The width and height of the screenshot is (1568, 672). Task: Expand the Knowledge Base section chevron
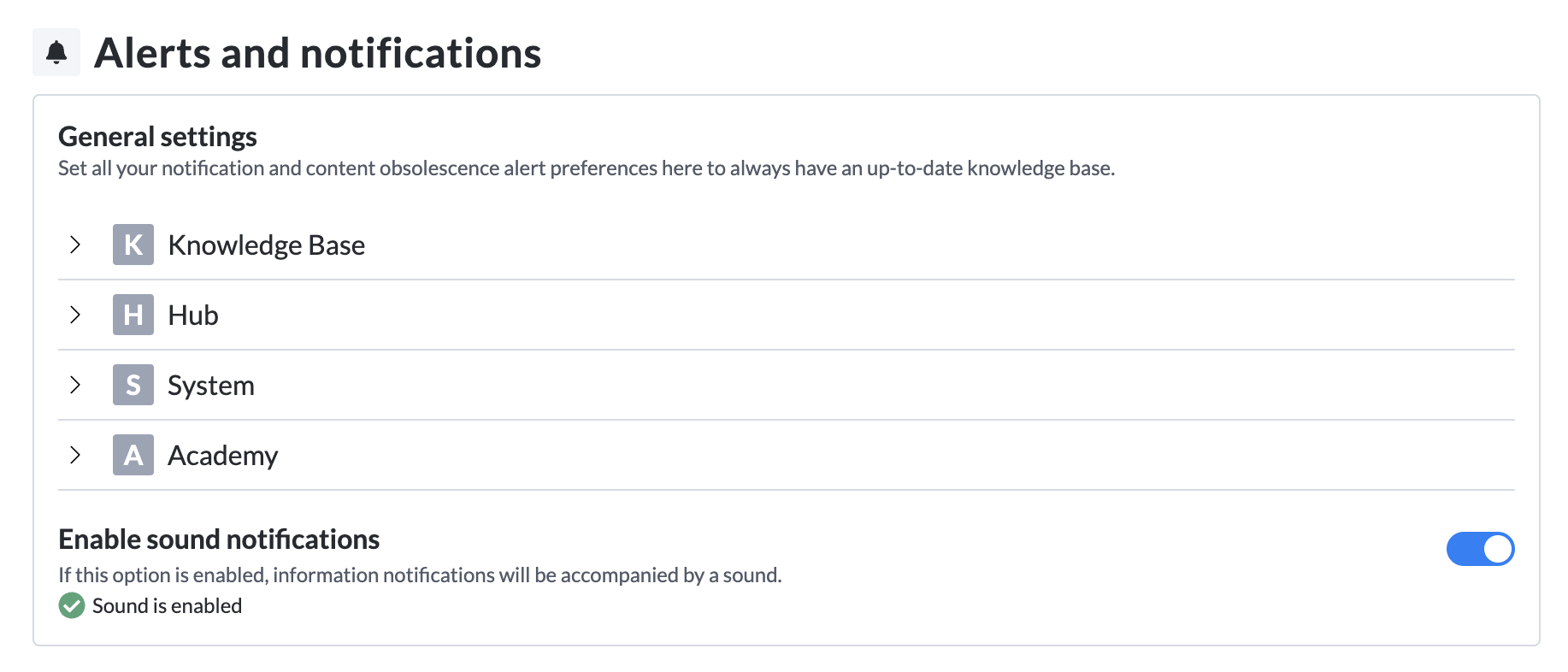click(x=75, y=245)
